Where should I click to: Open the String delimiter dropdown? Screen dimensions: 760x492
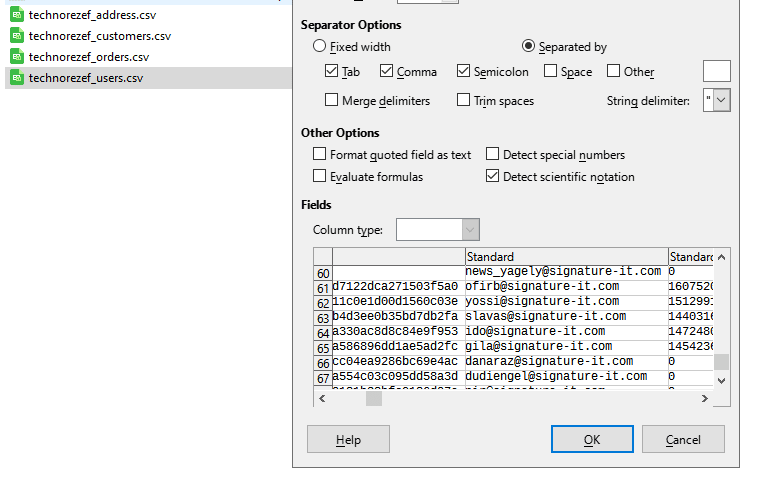[x=722, y=99]
